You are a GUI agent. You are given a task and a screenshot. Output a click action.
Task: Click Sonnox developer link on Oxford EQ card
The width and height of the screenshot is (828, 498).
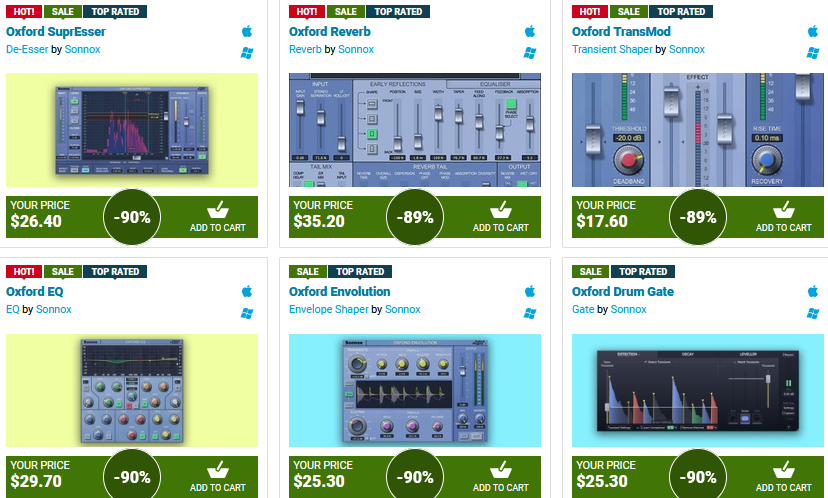click(x=53, y=309)
